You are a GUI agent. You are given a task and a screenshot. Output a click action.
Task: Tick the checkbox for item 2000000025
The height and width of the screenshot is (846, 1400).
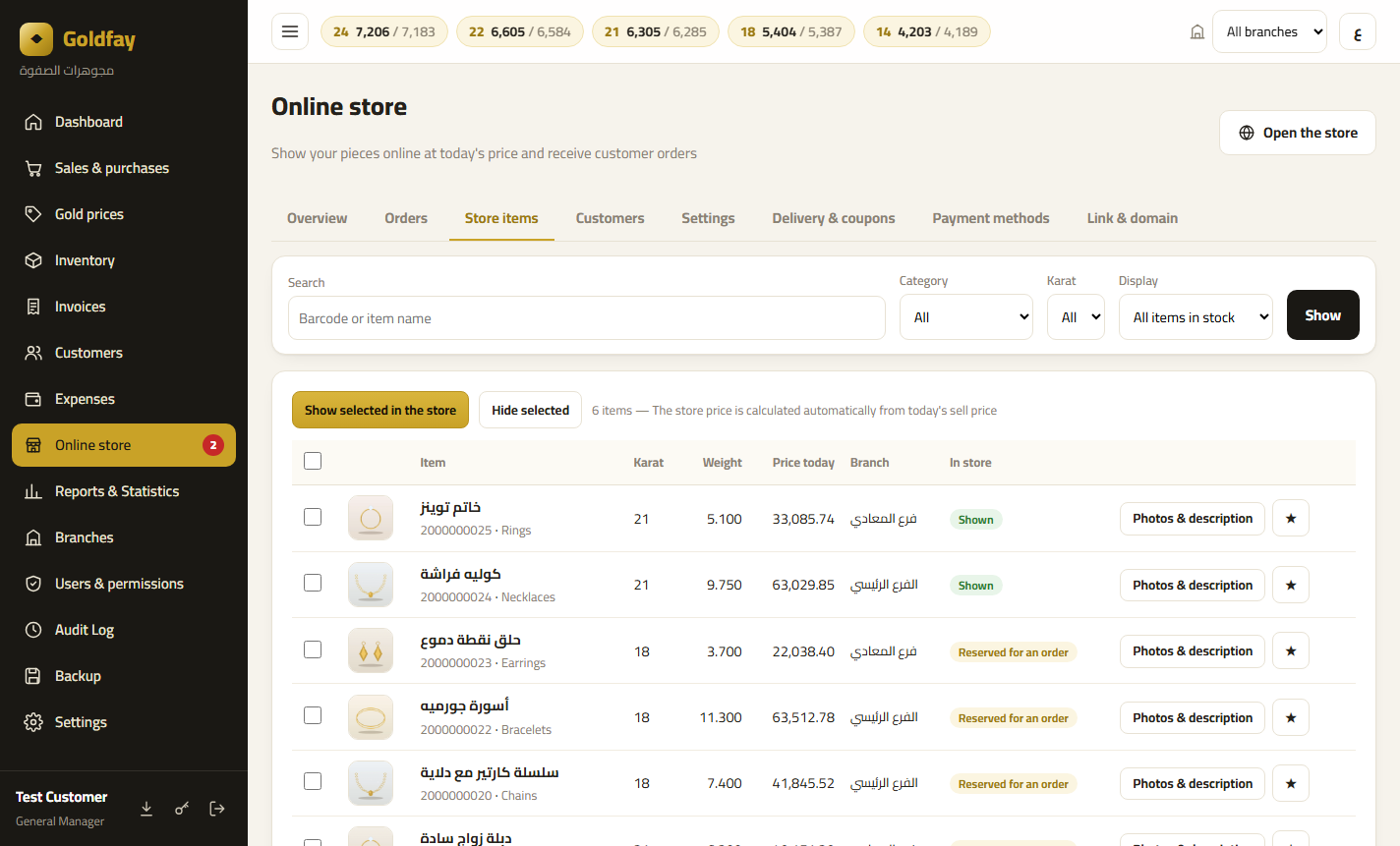(x=313, y=517)
